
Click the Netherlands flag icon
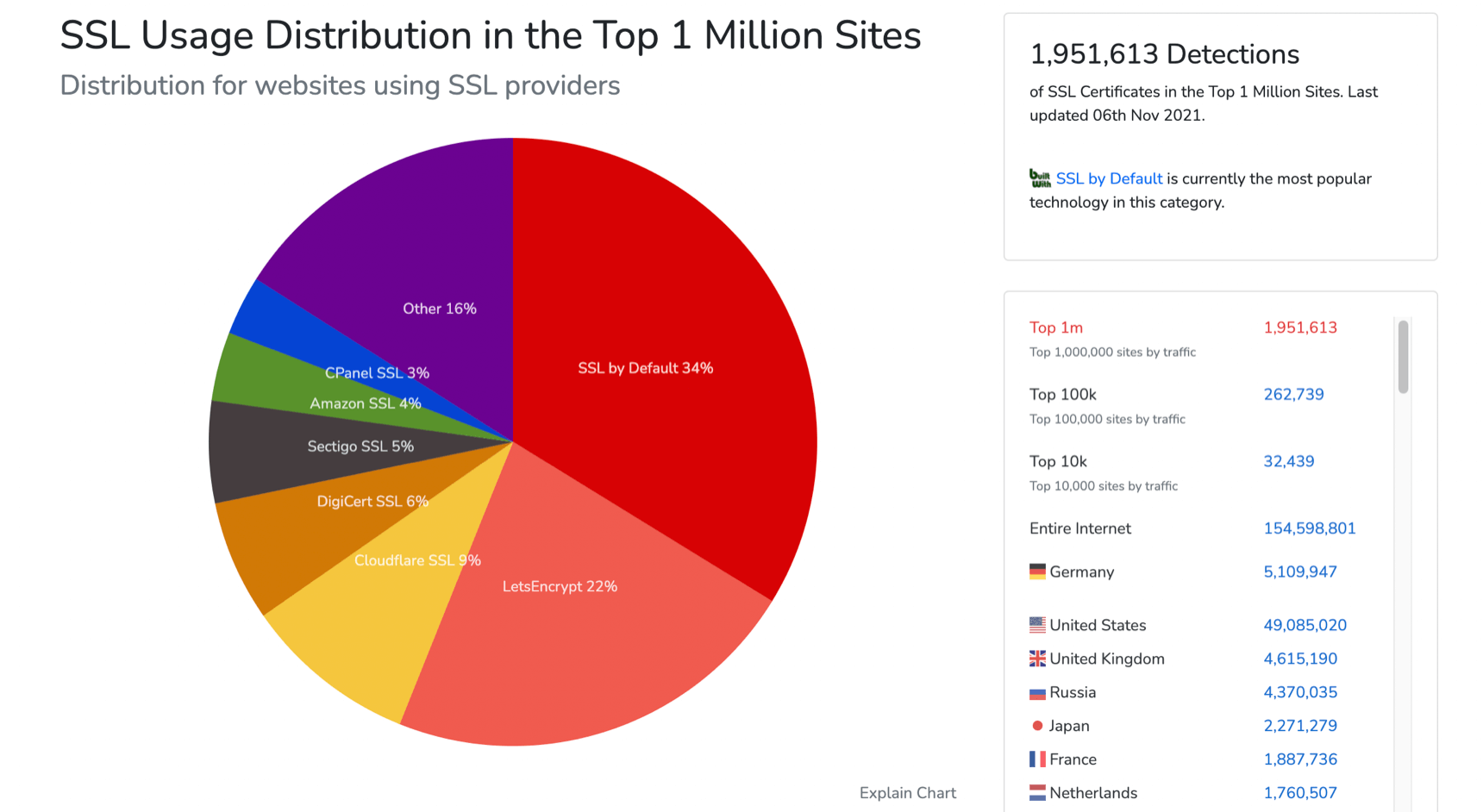point(1037,793)
